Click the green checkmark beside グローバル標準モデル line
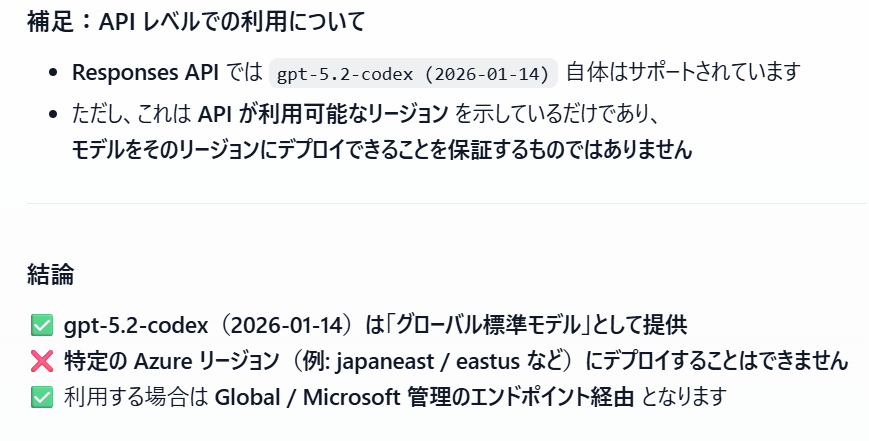The width and height of the screenshot is (869, 441). point(42,325)
